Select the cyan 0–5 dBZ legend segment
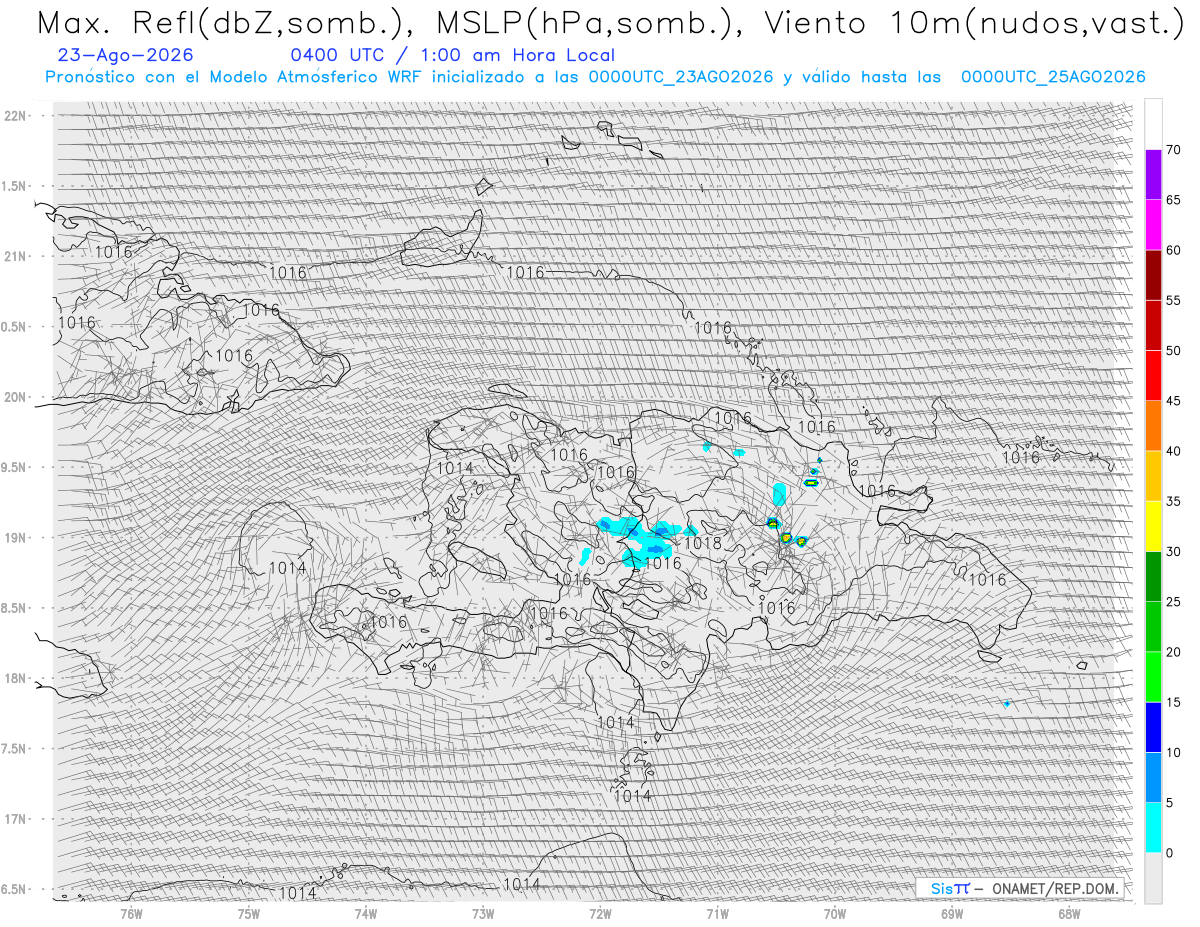The width and height of the screenshot is (1200, 927). coord(1153,828)
